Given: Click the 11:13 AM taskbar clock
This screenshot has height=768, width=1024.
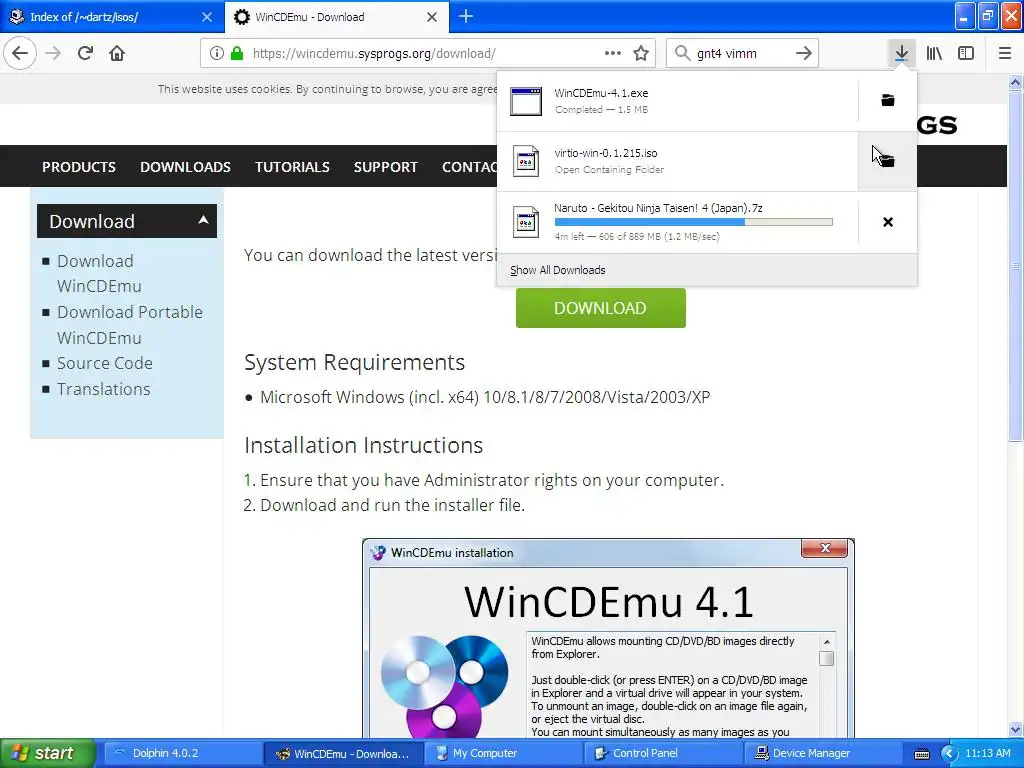Looking at the screenshot, I should click(x=987, y=753).
